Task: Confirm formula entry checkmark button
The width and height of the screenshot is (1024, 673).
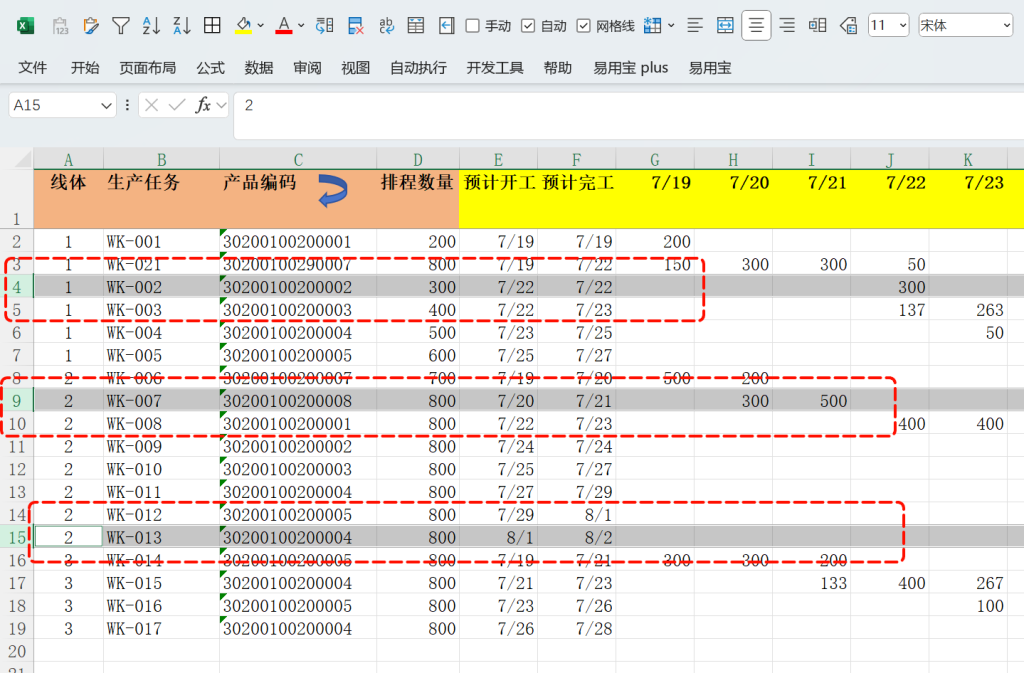Action: 176,105
